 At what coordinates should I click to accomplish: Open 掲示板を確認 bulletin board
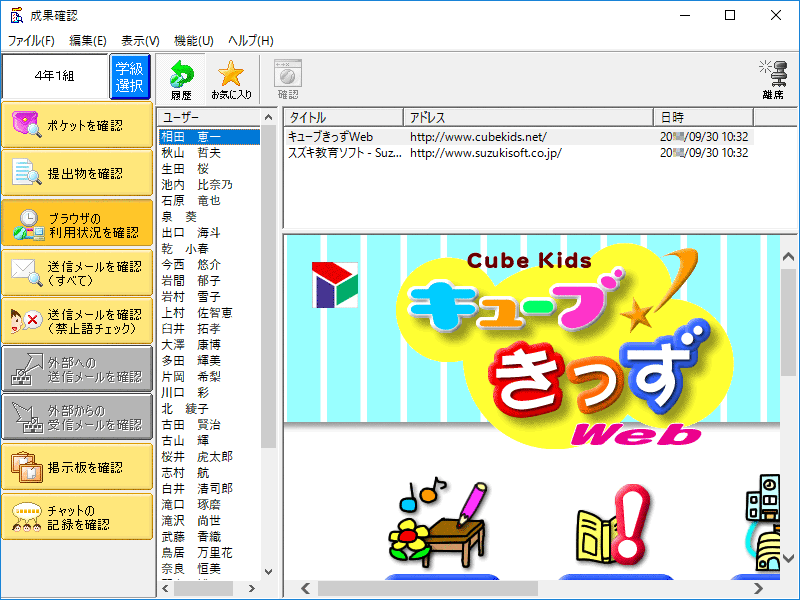(x=77, y=467)
